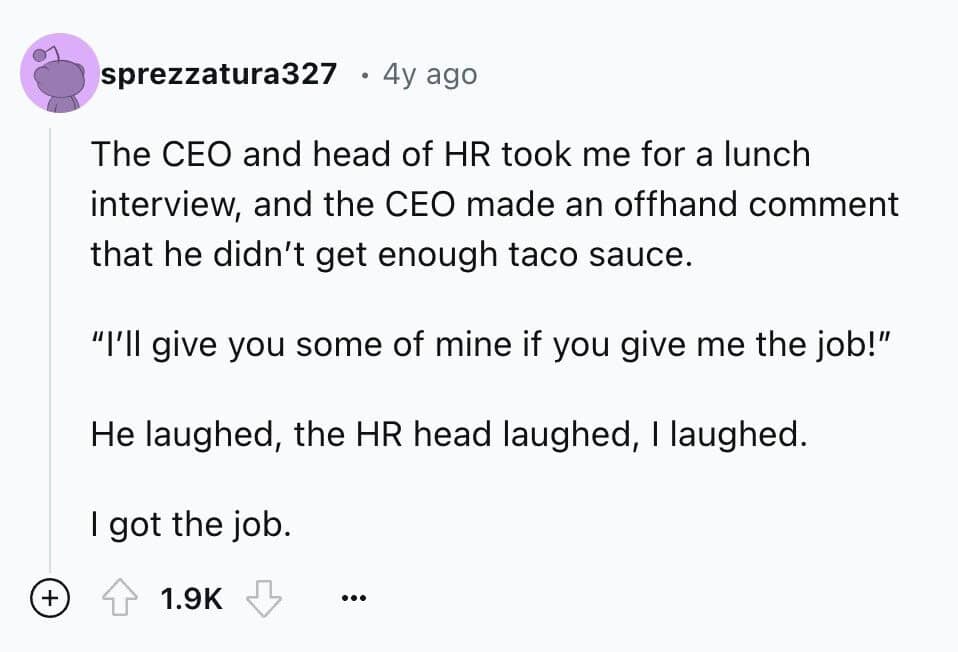The image size is (958, 652).
Task: Open the sprezzatura327 user profile link
Action: click(218, 74)
